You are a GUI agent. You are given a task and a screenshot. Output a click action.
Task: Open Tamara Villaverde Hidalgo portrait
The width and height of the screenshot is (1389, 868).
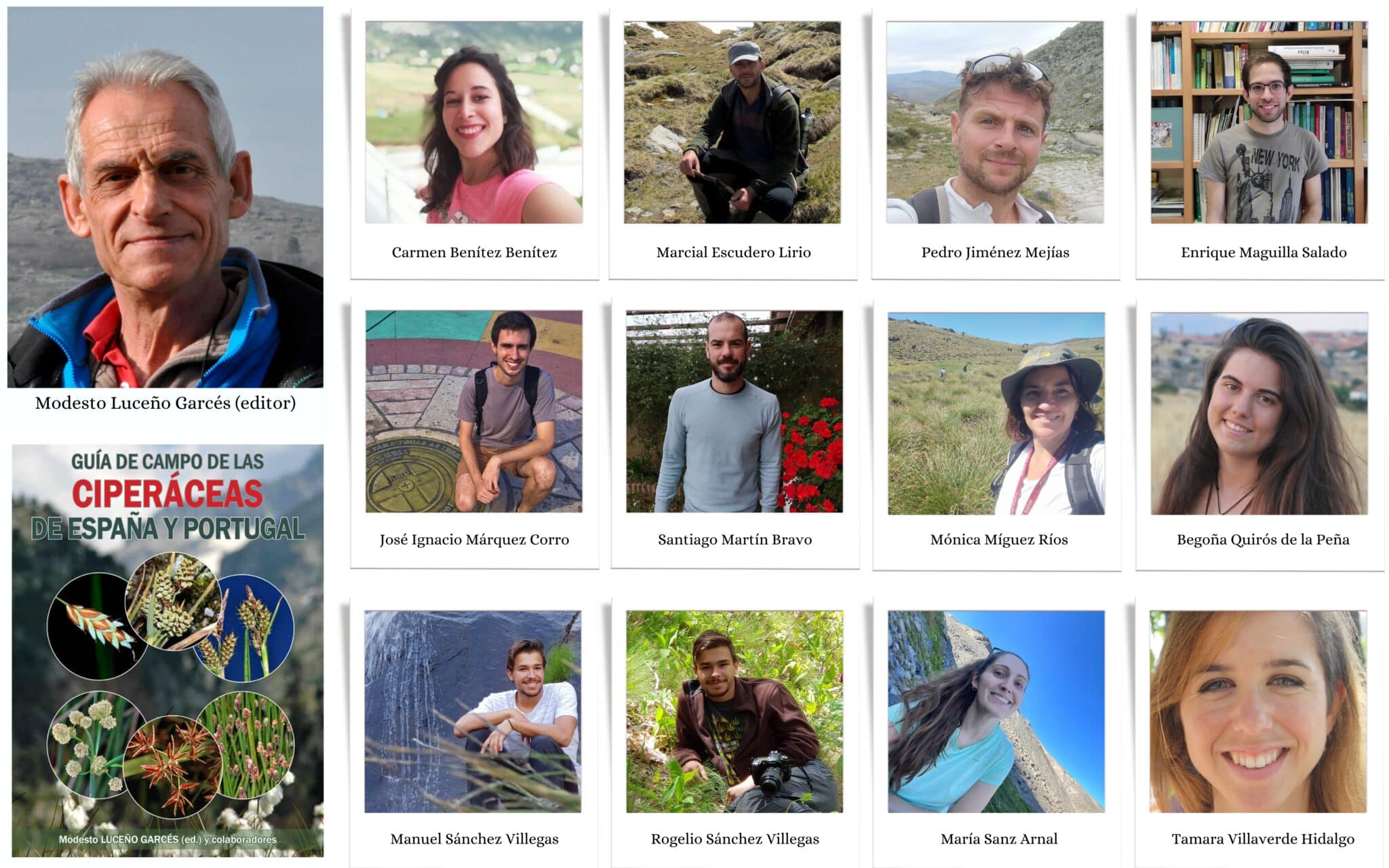(x=1258, y=711)
